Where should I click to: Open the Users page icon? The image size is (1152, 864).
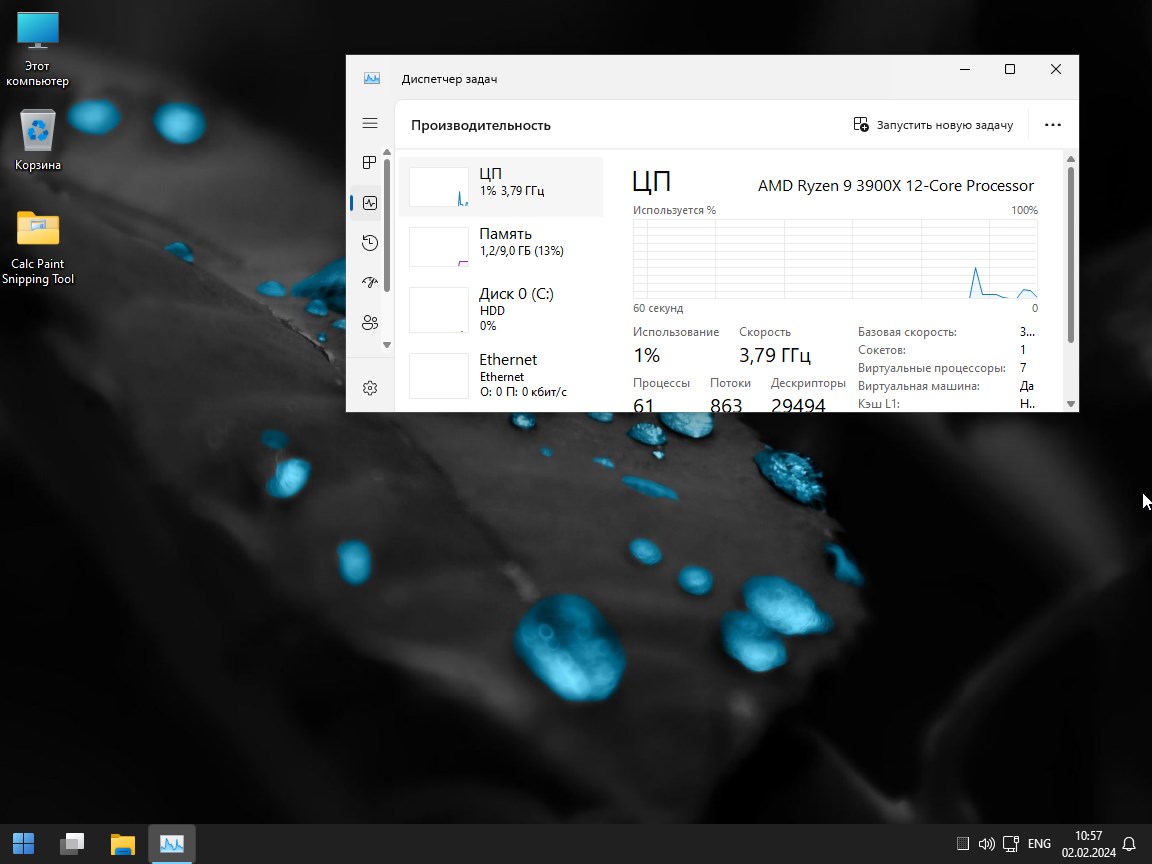pyautogui.click(x=370, y=322)
